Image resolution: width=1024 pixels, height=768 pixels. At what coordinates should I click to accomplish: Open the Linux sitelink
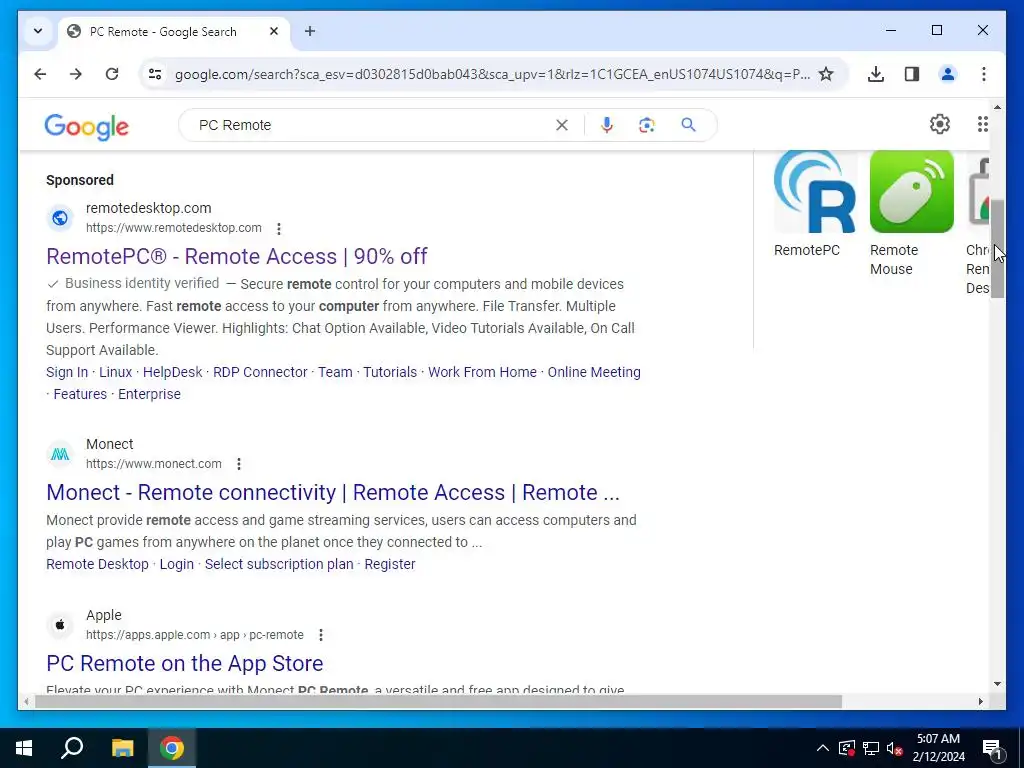point(116,372)
